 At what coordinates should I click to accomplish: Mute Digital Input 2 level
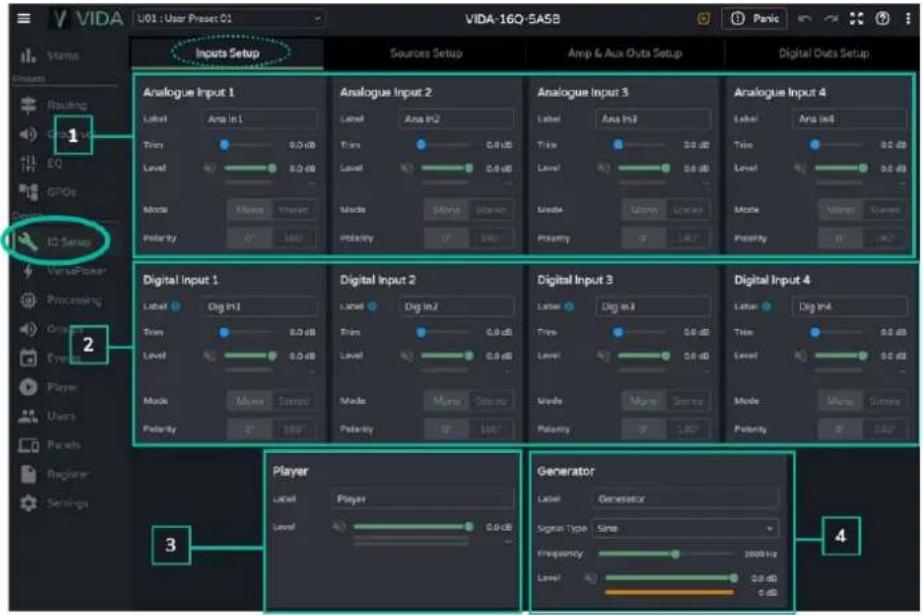pyautogui.click(x=406, y=355)
